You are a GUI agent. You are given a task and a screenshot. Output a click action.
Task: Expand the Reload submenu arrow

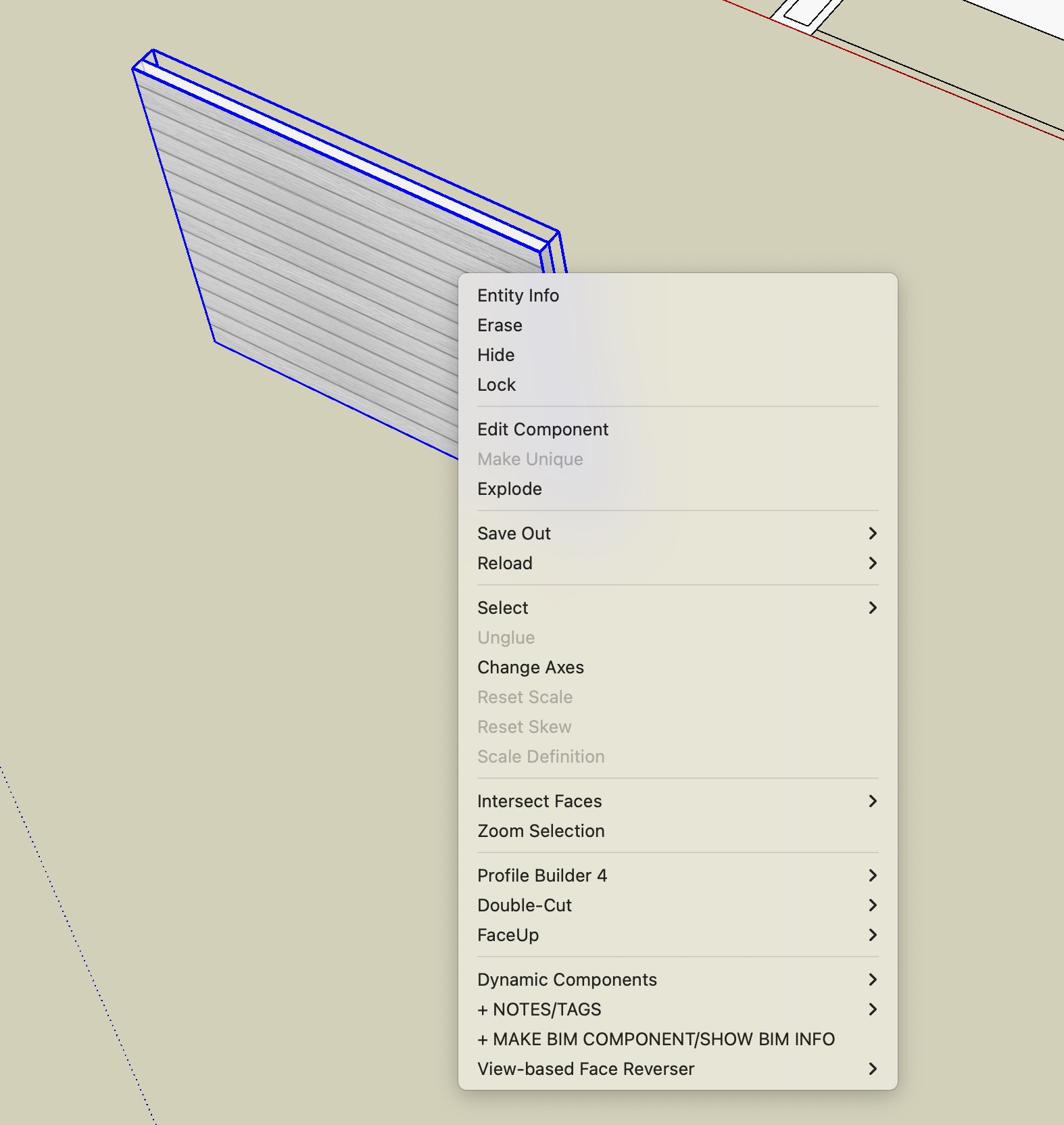872,563
